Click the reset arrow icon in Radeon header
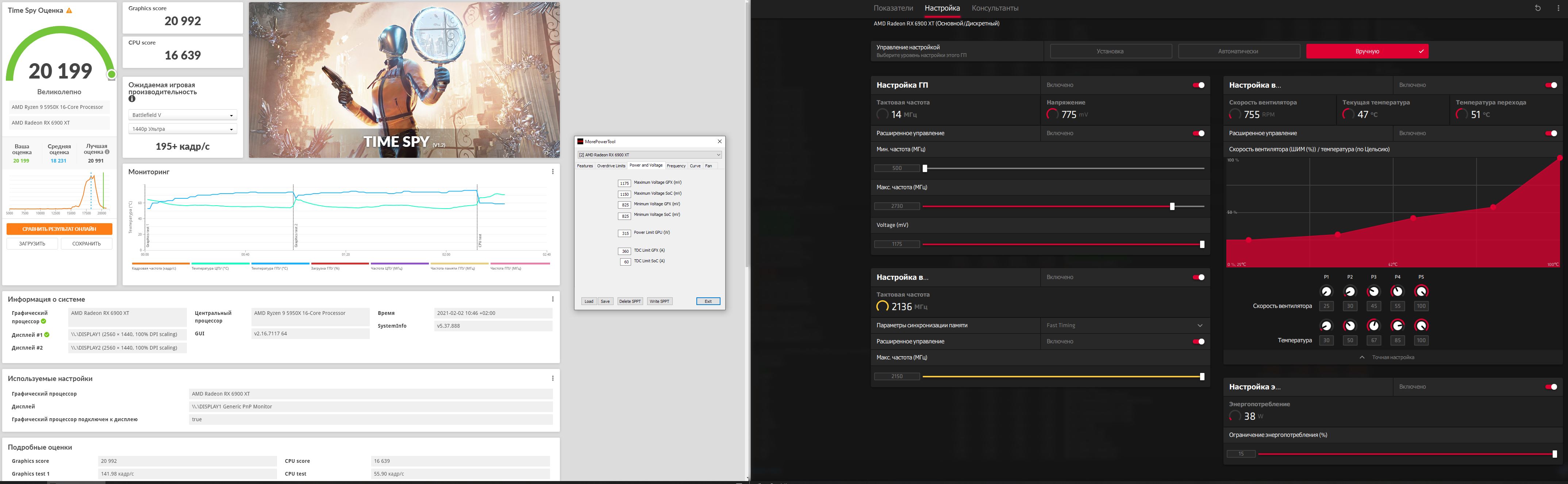 pyautogui.click(x=1538, y=8)
